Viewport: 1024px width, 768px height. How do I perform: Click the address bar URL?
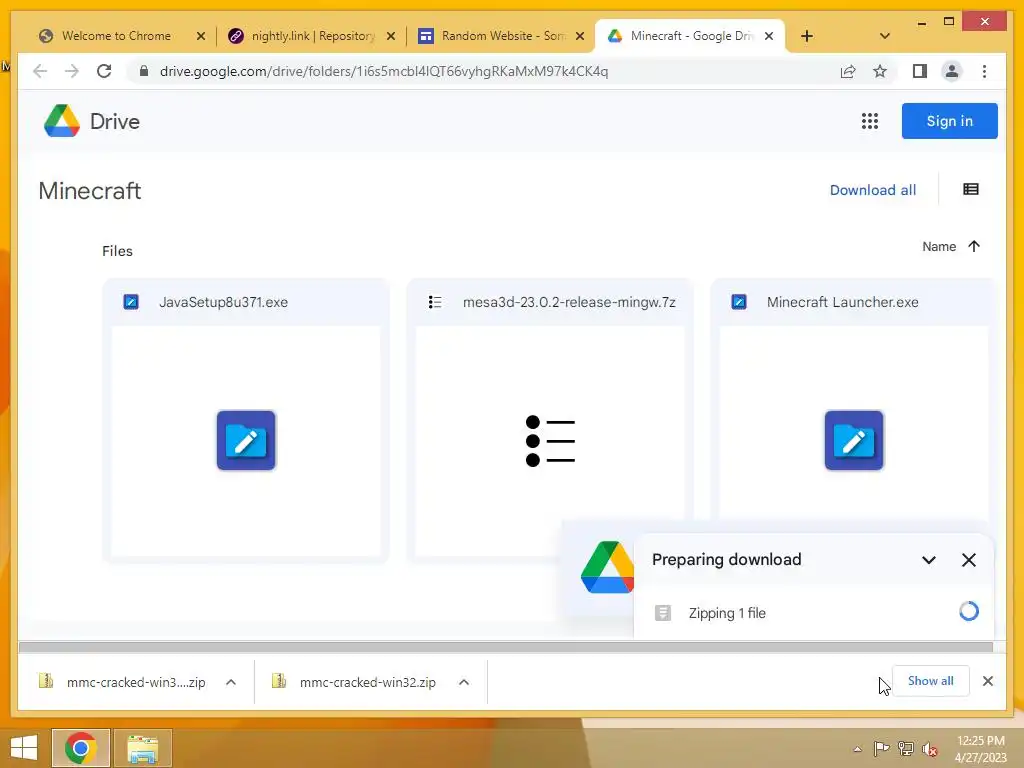tap(384, 71)
